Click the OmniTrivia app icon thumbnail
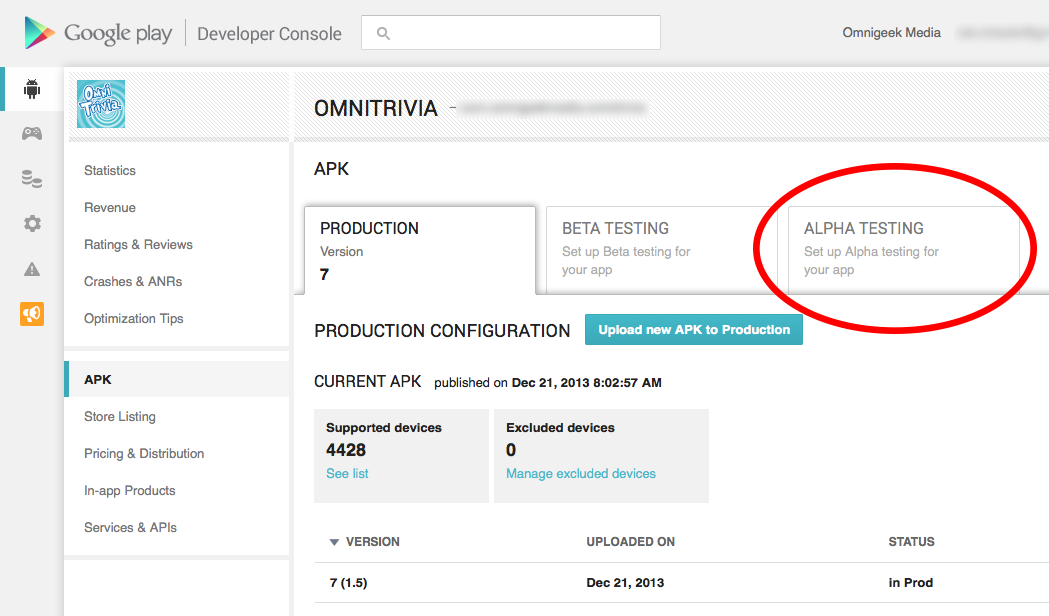Image resolution: width=1049 pixels, height=616 pixels. [101, 104]
